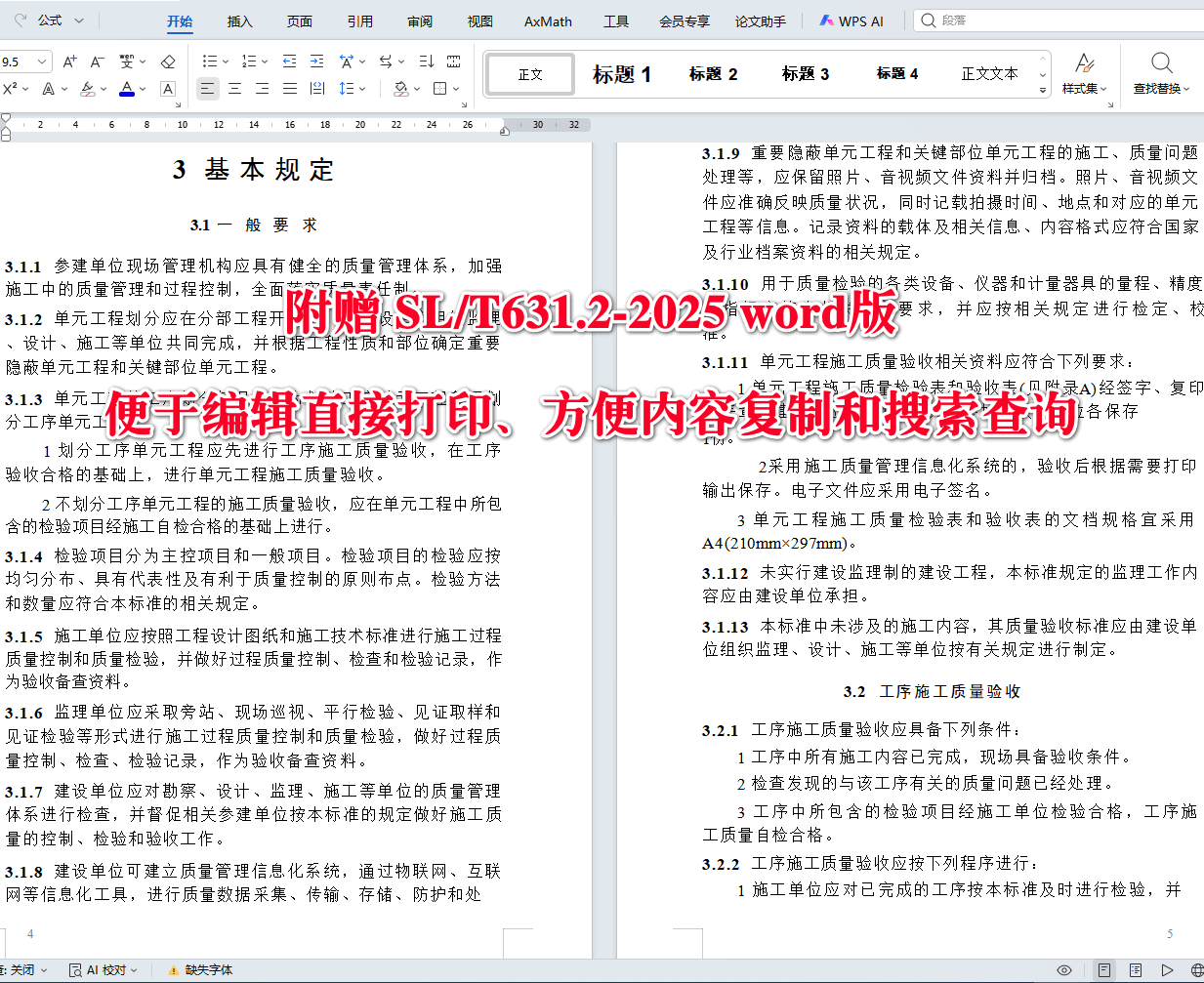Viewport: 1204px width, 983px height.
Task: Justify the paragraph text
Action: point(289,89)
